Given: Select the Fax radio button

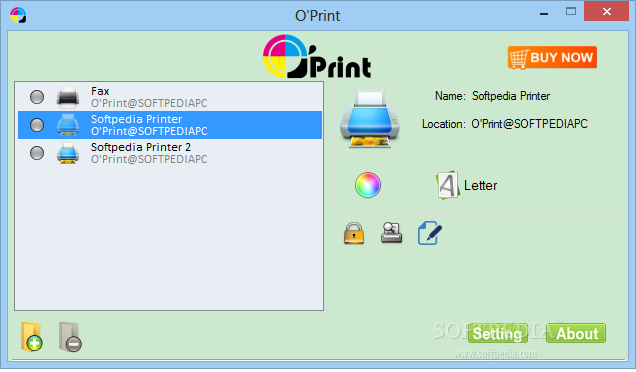Looking at the screenshot, I should [x=37, y=97].
